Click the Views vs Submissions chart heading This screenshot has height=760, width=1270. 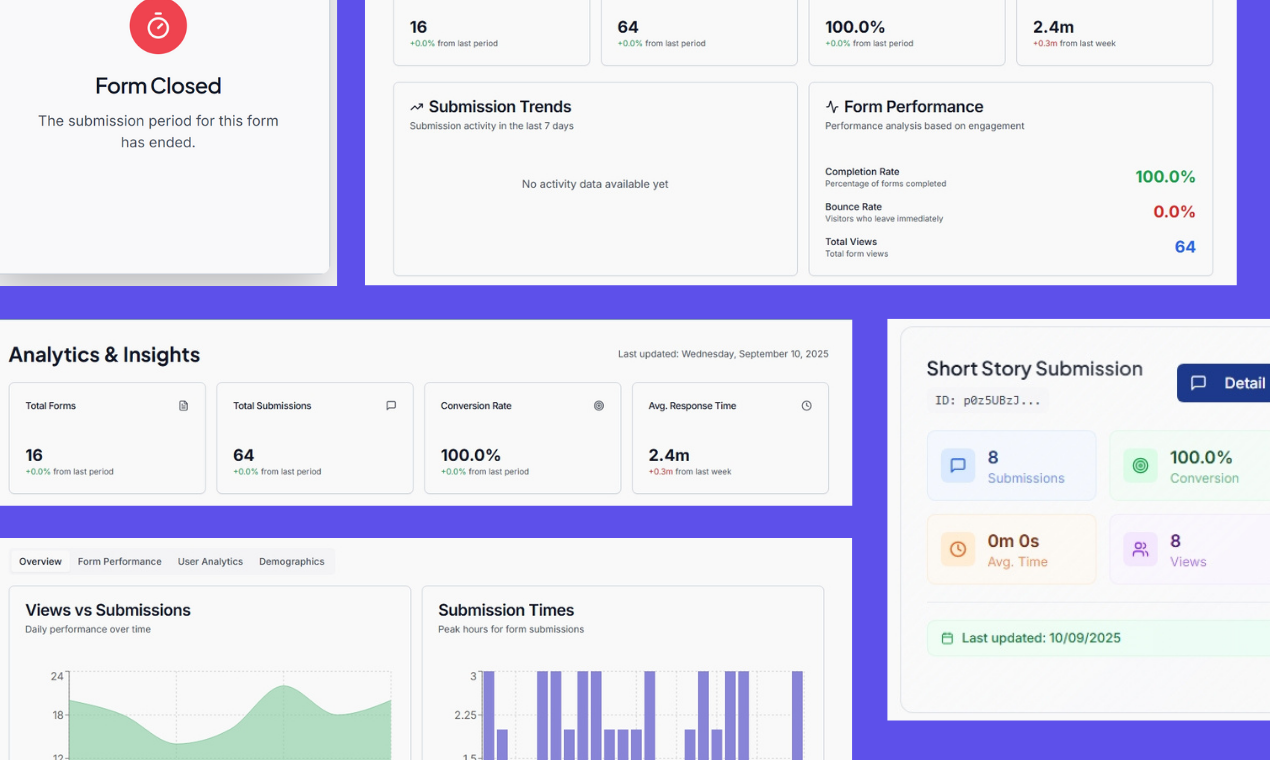108,610
